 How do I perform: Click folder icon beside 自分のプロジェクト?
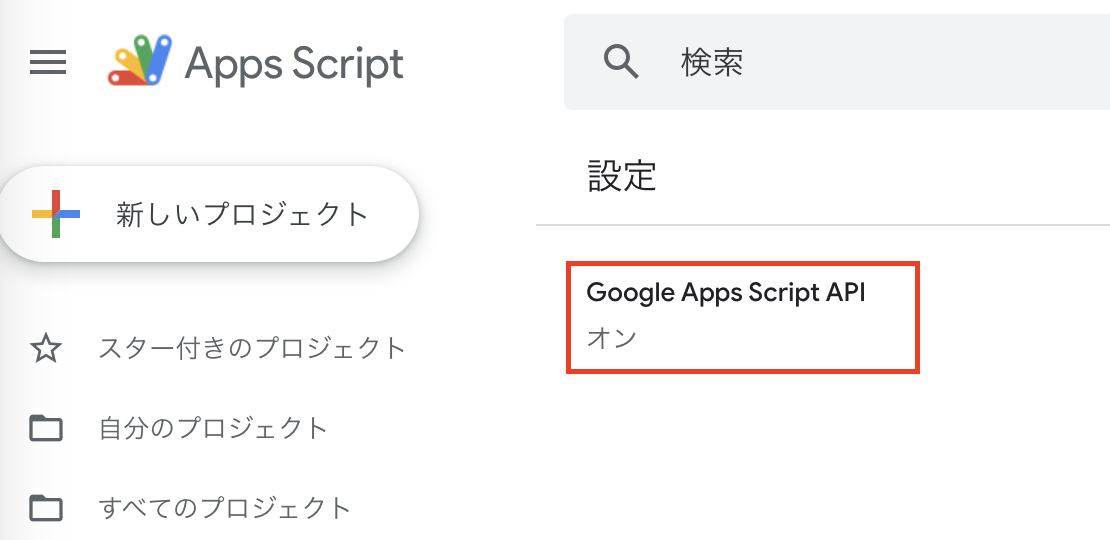(46, 428)
